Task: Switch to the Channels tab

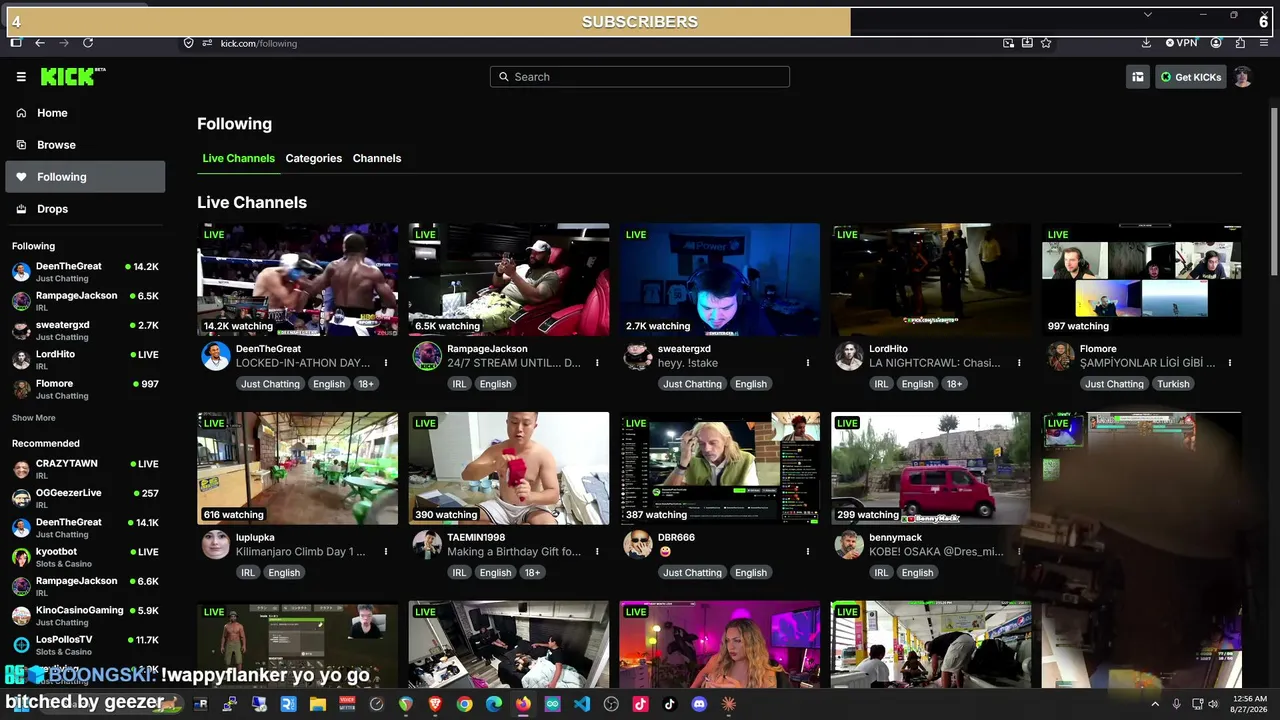Action: (377, 158)
